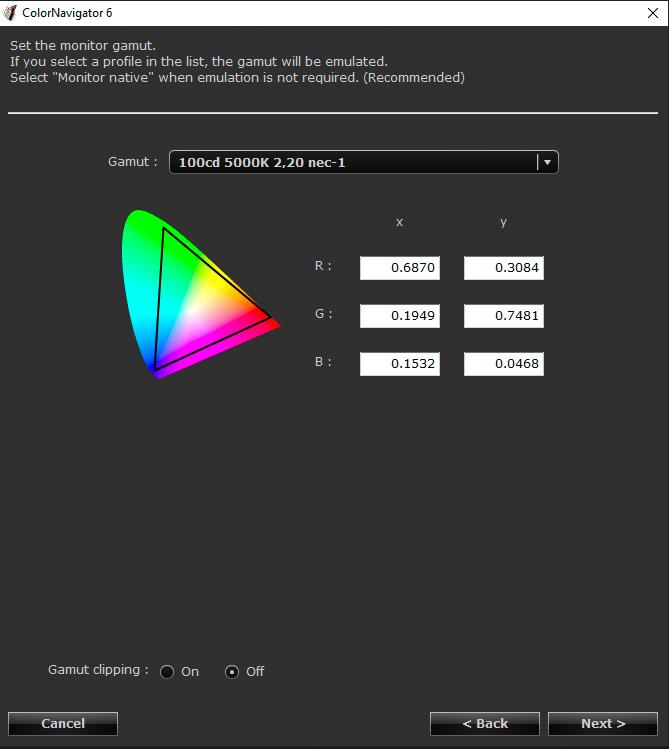
Task: Click the G x value field 0.1949
Action: (x=400, y=316)
